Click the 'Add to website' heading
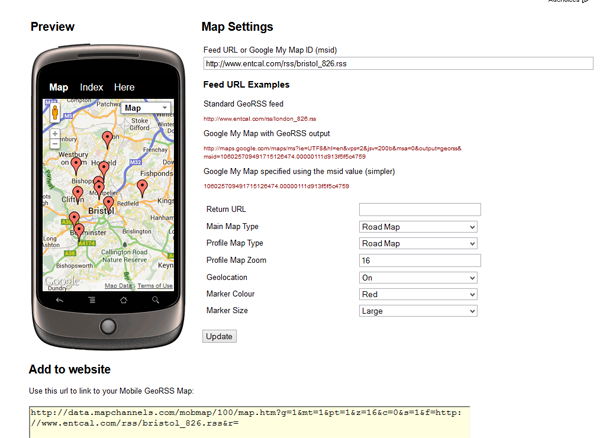 [70, 369]
